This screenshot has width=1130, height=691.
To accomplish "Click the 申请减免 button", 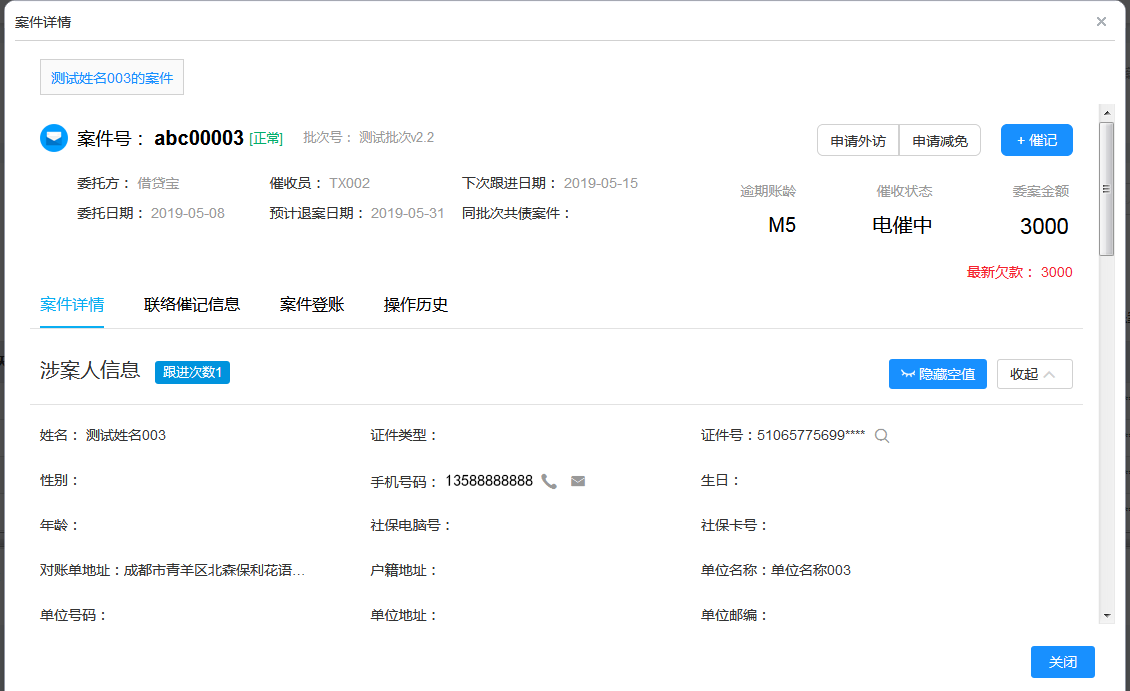I will tap(940, 141).
